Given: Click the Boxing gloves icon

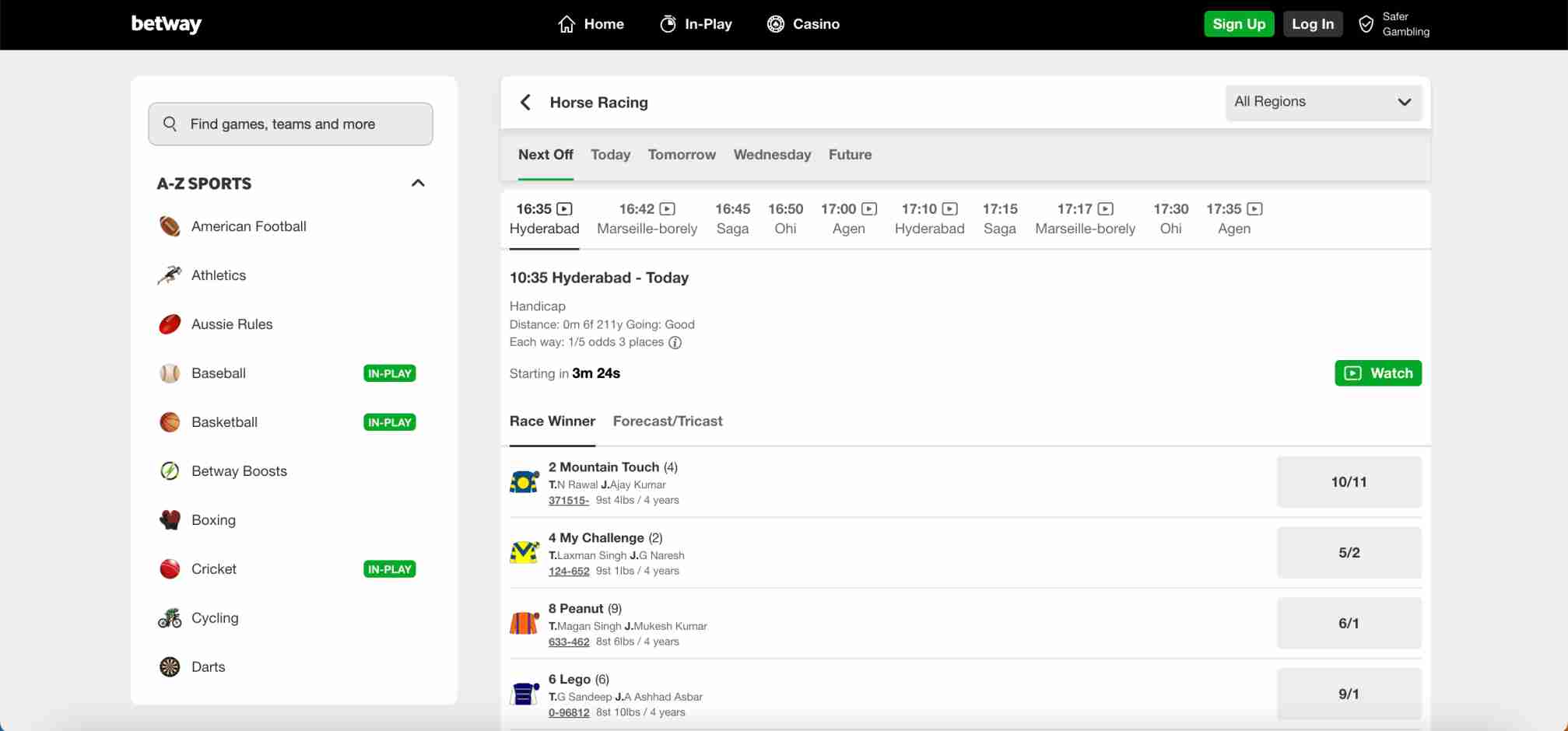Looking at the screenshot, I should pos(170,520).
